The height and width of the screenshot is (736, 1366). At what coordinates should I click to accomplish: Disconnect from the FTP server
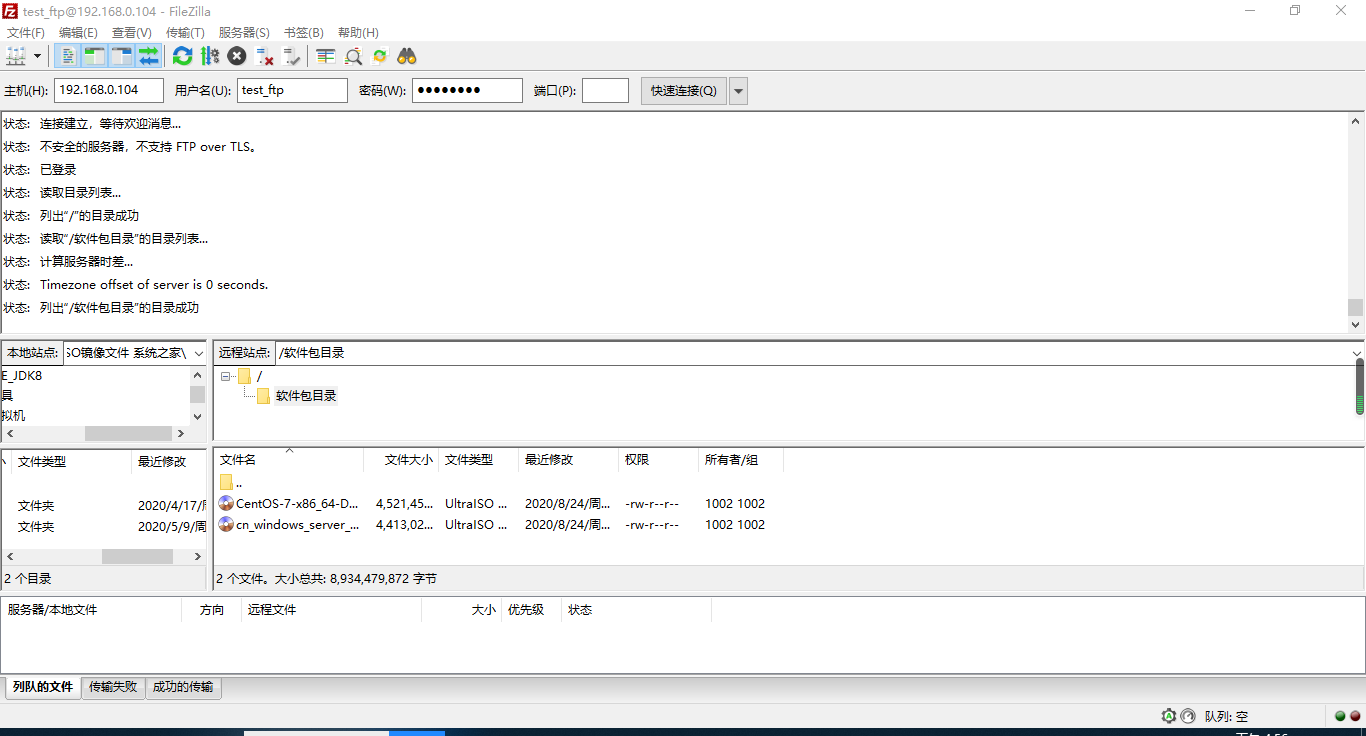coord(265,56)
